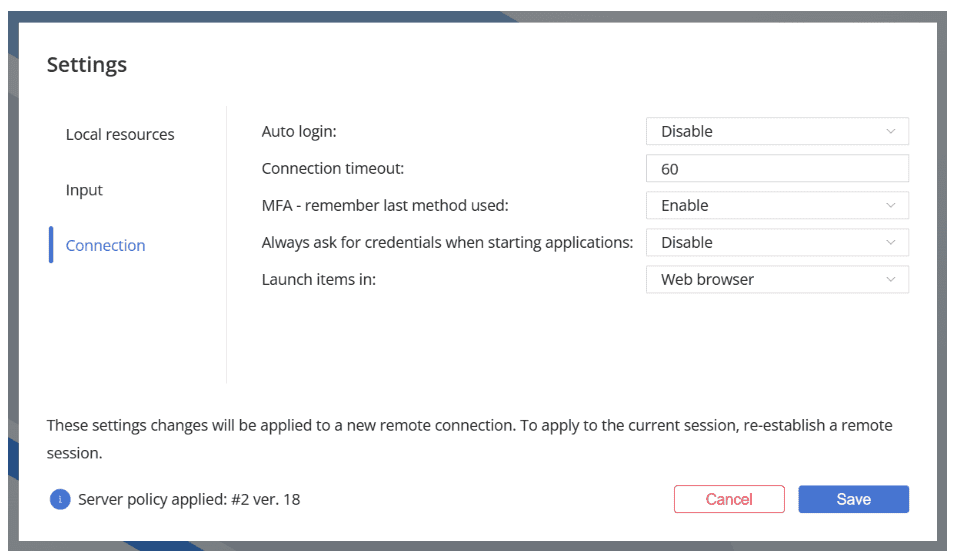Expand the Web browser launch selection box
This screenshot has height=558, width=956.
pyautogui.click(x=776, y=280)
